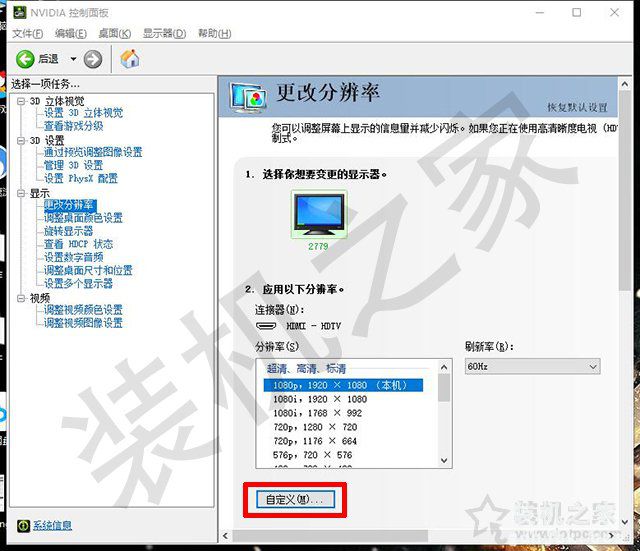Image resolution: width=640 pixels, height=551 pixels.
Task: Open 查看 HDCP 状态 task
Action: (x=78, y=244)
